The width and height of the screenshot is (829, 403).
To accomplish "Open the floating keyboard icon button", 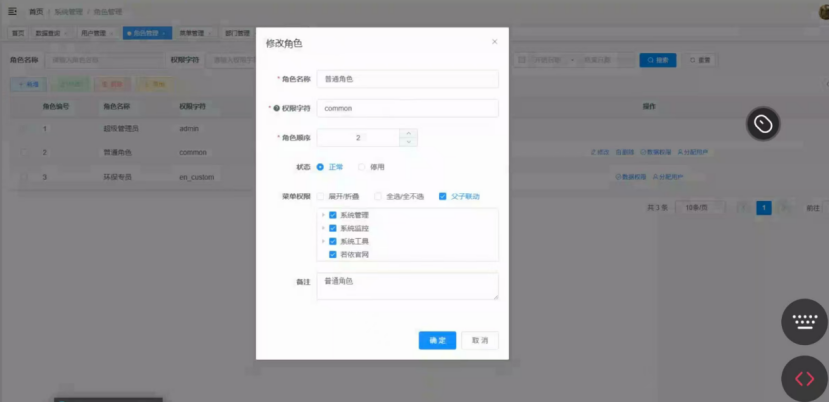I will click(805, 322).
